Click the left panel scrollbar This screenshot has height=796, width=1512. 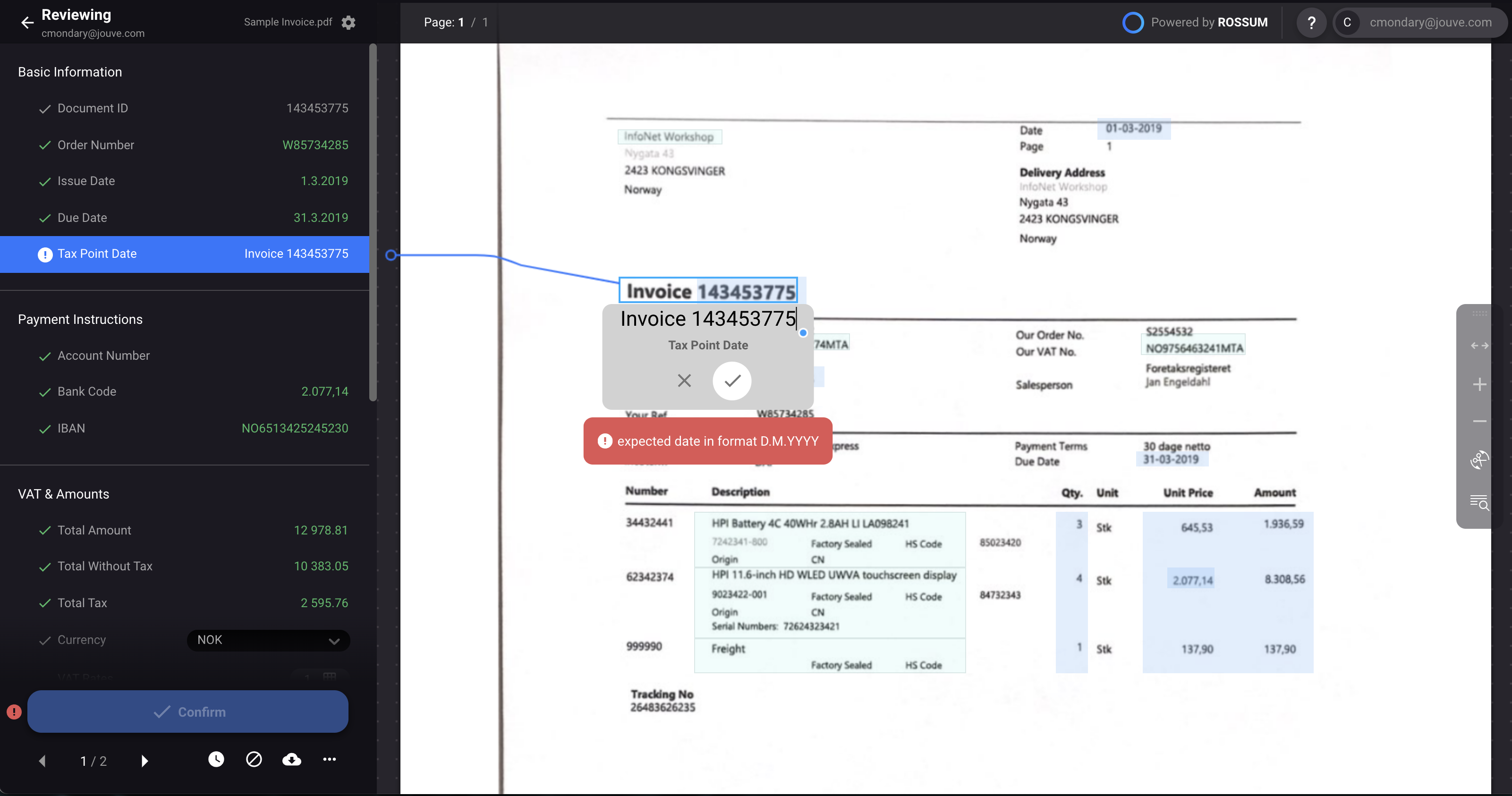[373, 223]
